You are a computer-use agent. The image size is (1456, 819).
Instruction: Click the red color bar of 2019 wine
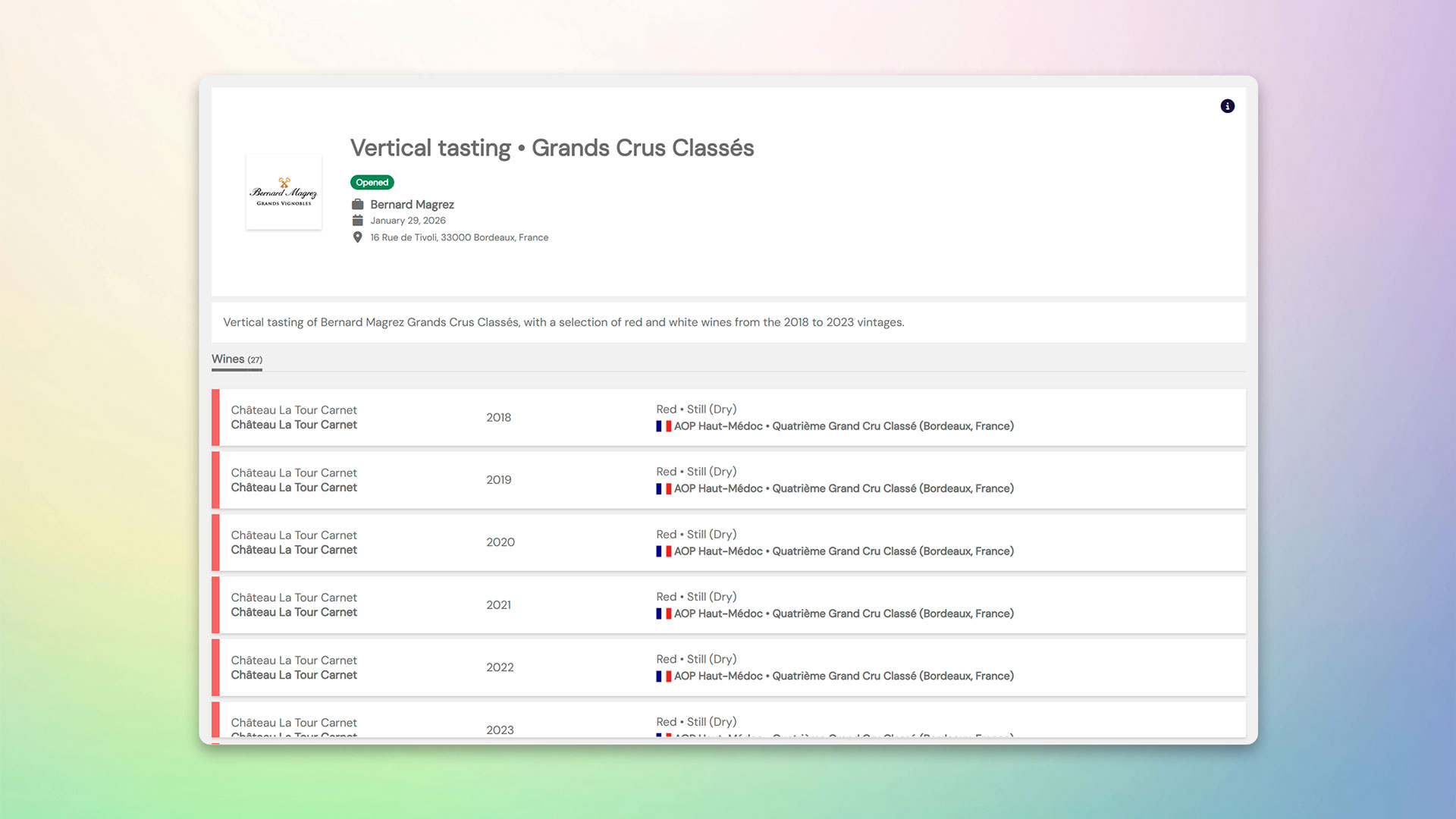[x=215, y=480]
